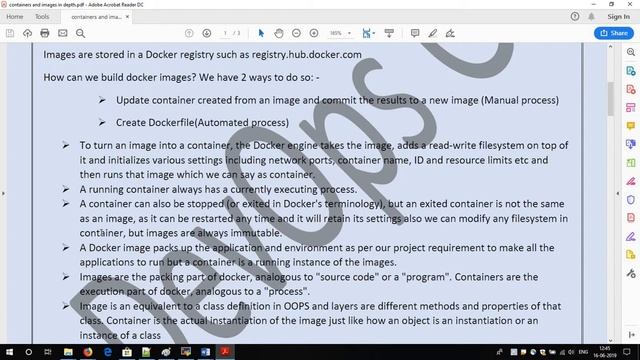Open Organize Pages tool in right panel

coord(631,162)
